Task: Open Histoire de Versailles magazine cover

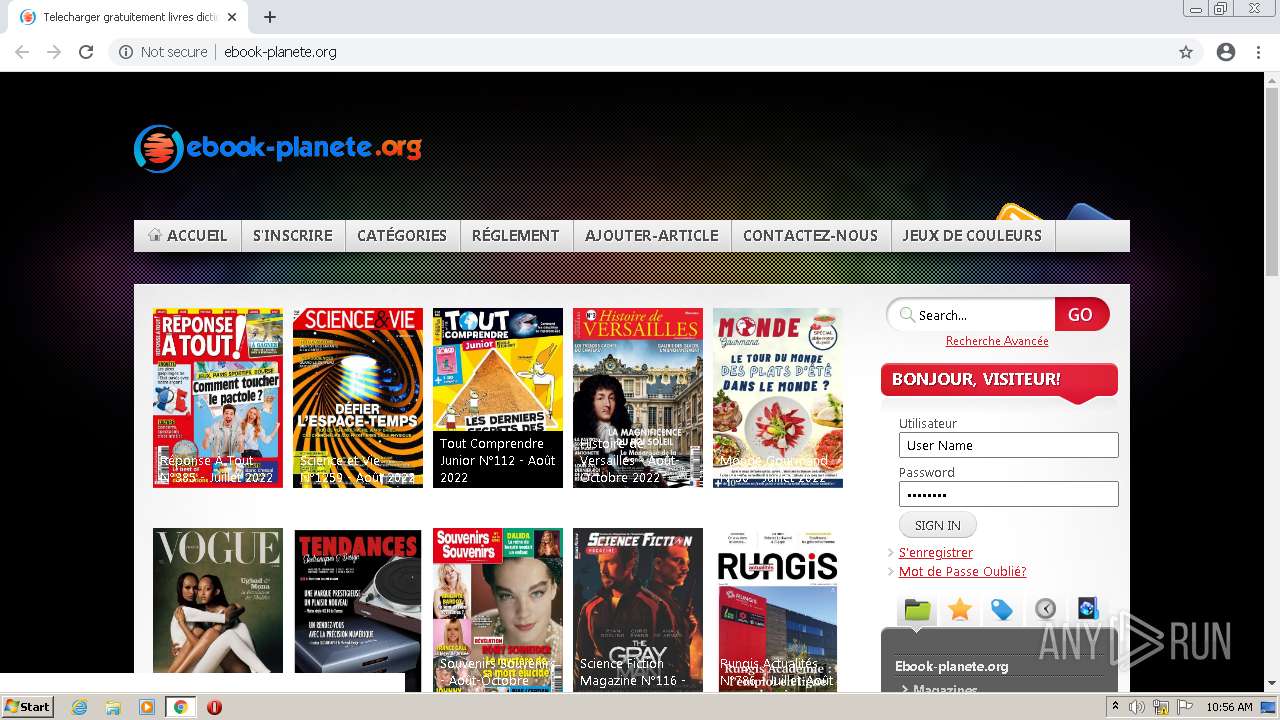Action: point(638,398)
